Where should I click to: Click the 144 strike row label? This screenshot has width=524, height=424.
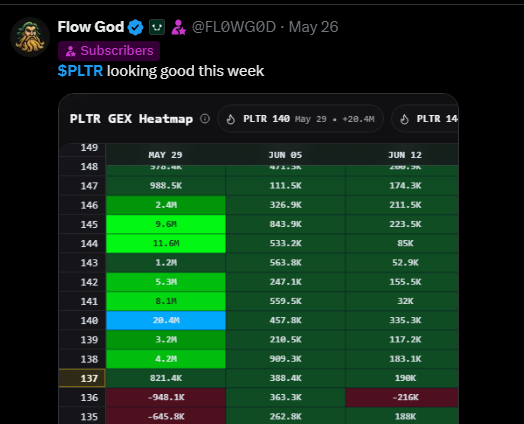82,244
